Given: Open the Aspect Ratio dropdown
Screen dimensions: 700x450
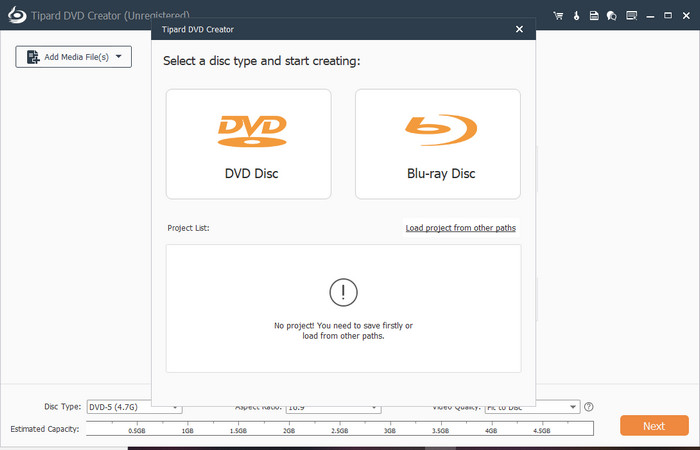Looking at the screenshot, I should click(333, 408).
